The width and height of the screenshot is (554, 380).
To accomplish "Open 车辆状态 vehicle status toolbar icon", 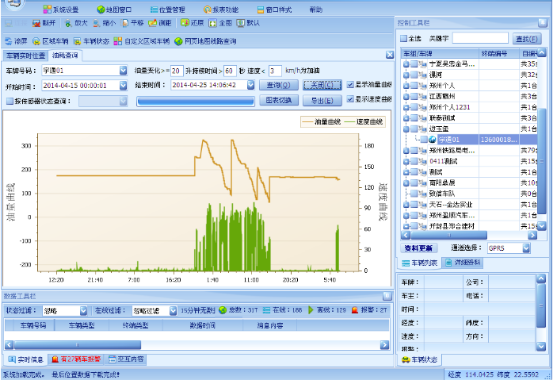I will tap(77, 42).
